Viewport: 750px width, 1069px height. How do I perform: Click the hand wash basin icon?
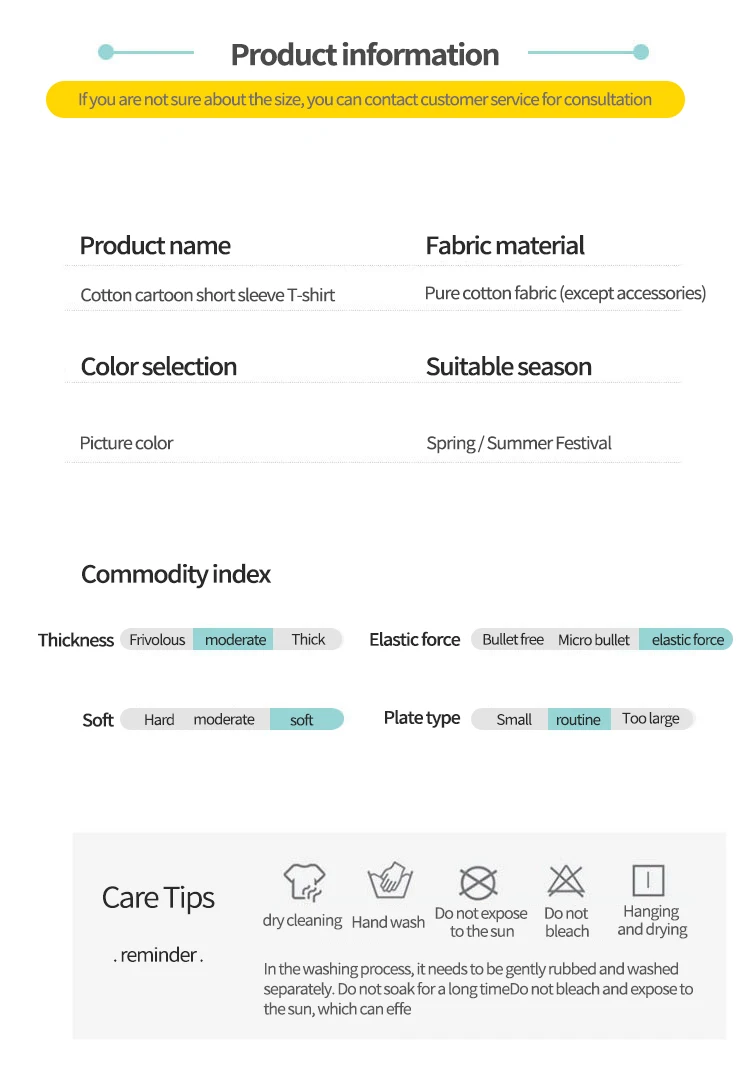pos(389,882)
